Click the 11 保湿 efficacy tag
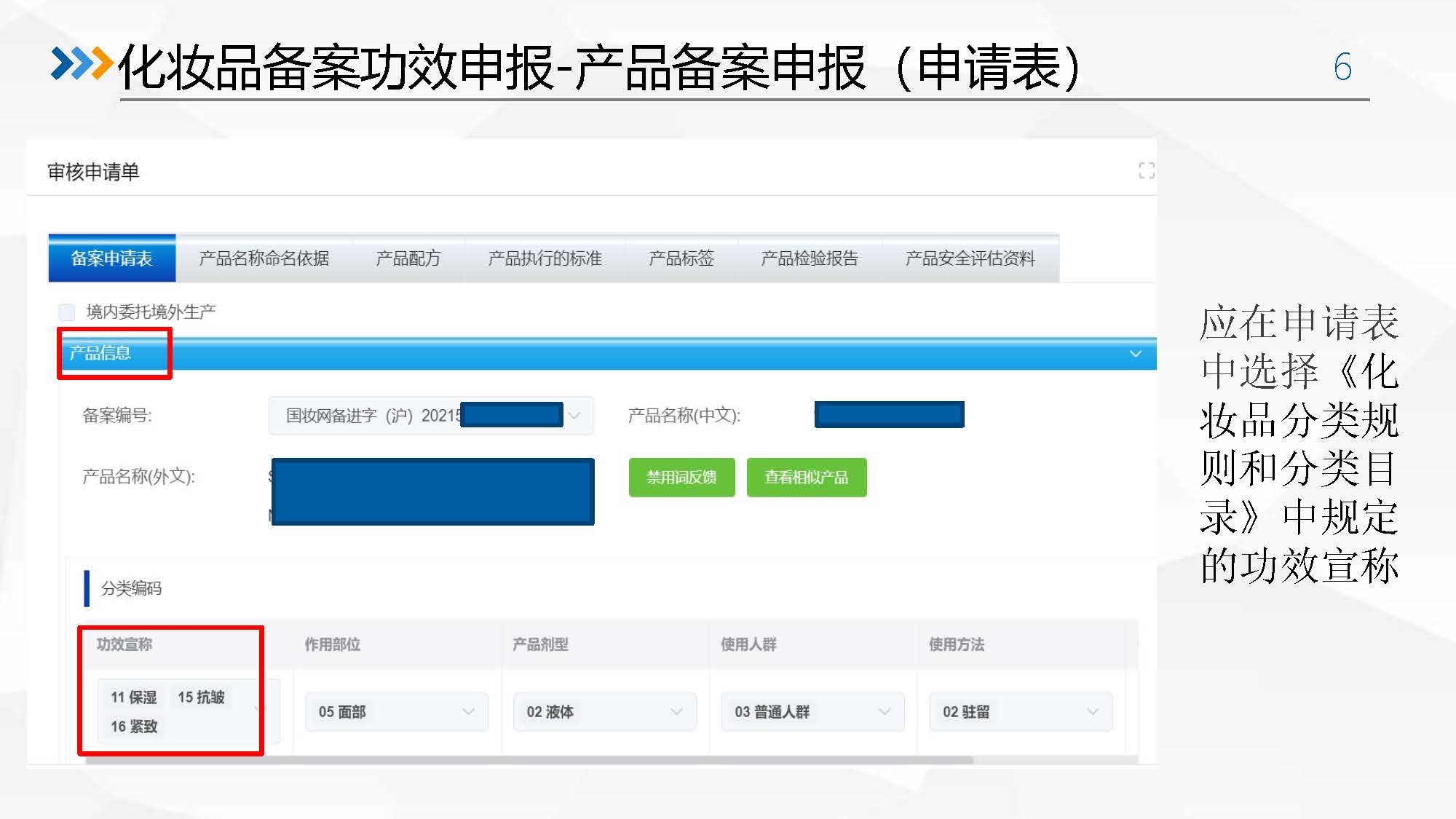Screen dimensions: 1456x819 pos(134,697)
